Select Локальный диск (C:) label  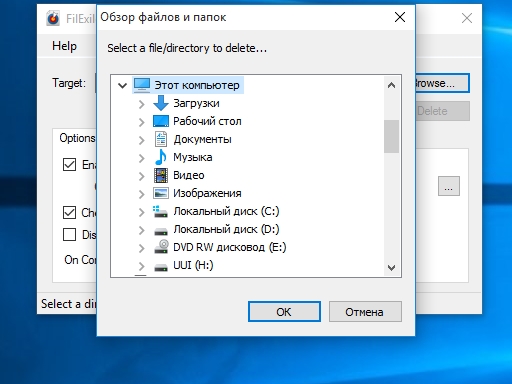(x=226, y=211)
